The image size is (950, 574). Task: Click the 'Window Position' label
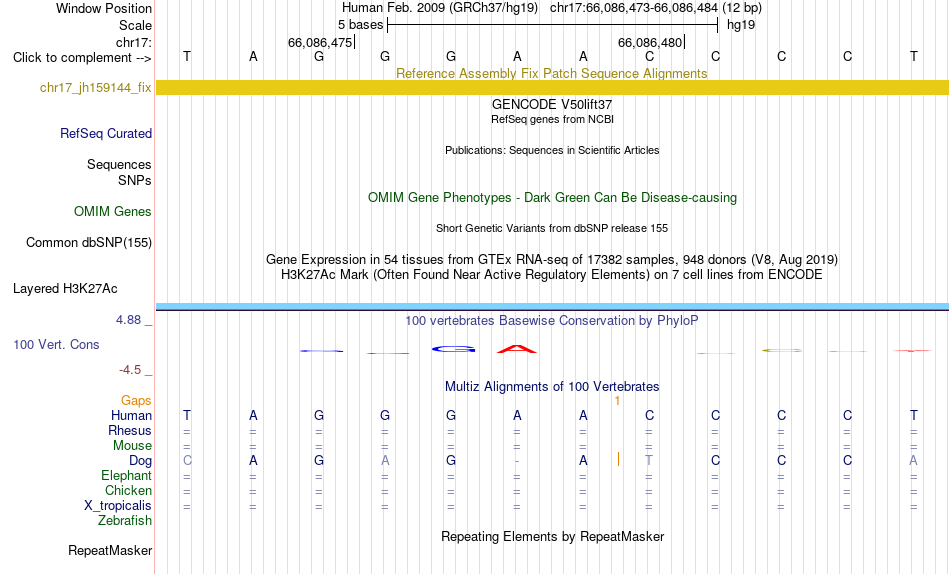pos(104,8)
